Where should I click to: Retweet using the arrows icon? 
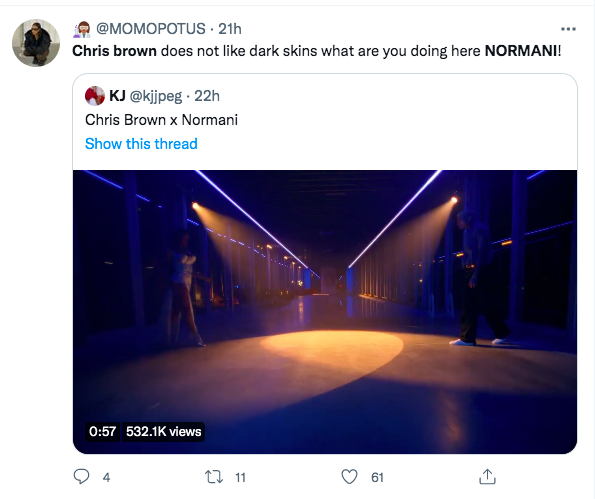coord(214,477)
